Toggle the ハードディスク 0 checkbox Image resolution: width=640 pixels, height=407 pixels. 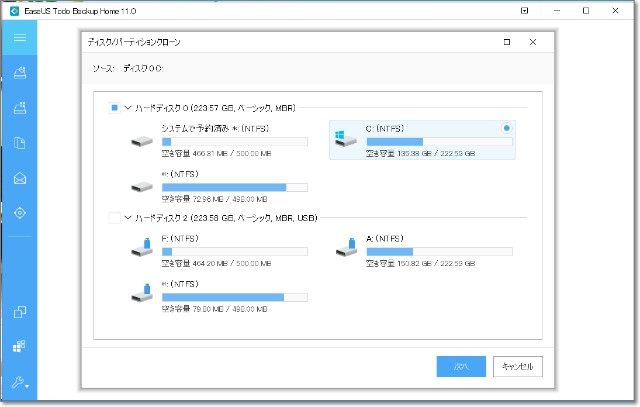(114, 108)
